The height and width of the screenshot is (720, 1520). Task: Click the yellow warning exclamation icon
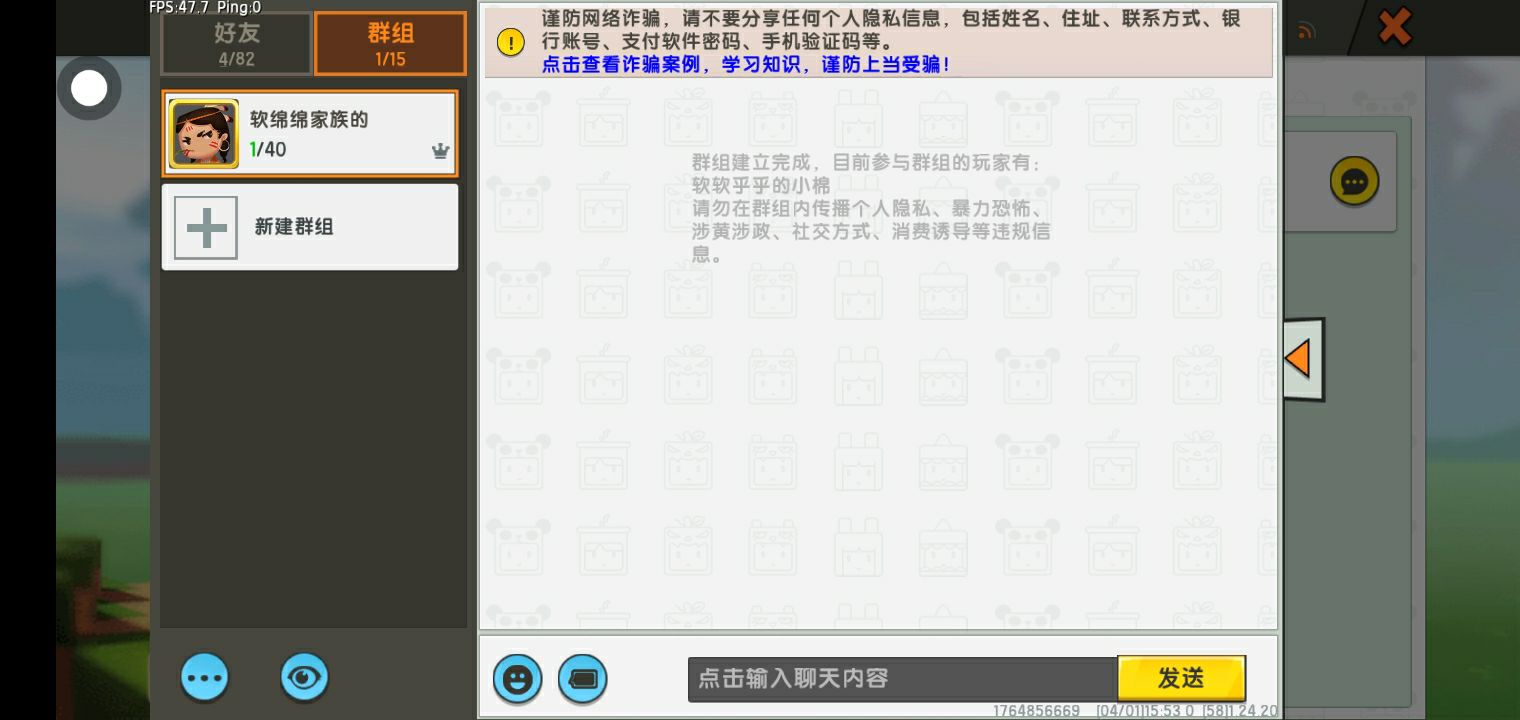pyautogui.click(x=511, y=42)
